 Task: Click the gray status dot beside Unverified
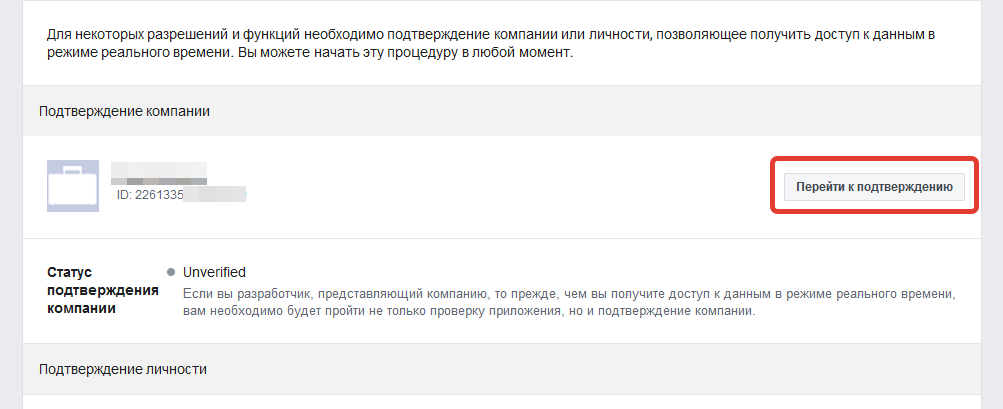point(171,273)
